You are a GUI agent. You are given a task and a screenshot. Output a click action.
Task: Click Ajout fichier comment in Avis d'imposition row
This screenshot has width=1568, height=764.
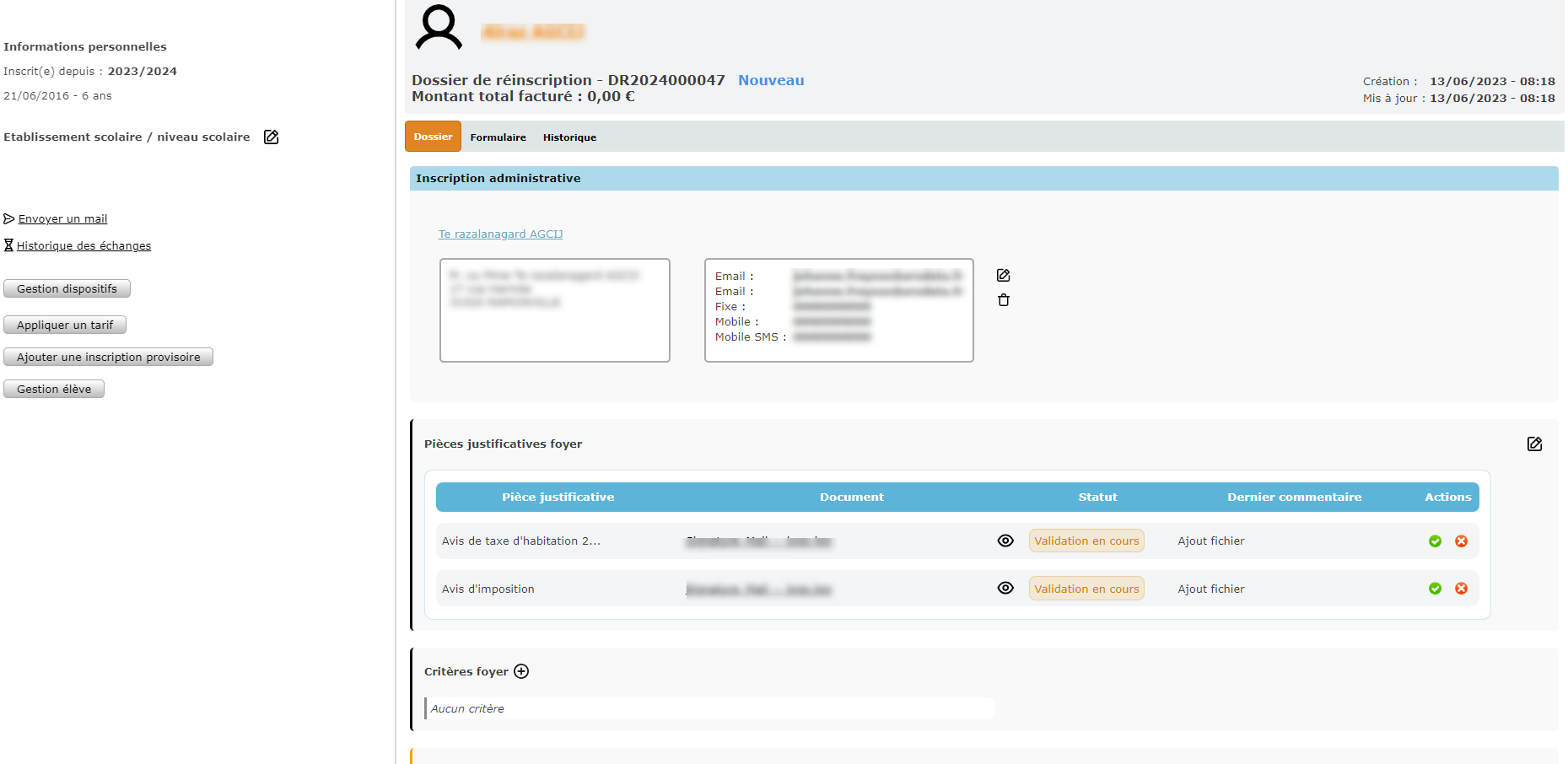tap(1211, 589)
